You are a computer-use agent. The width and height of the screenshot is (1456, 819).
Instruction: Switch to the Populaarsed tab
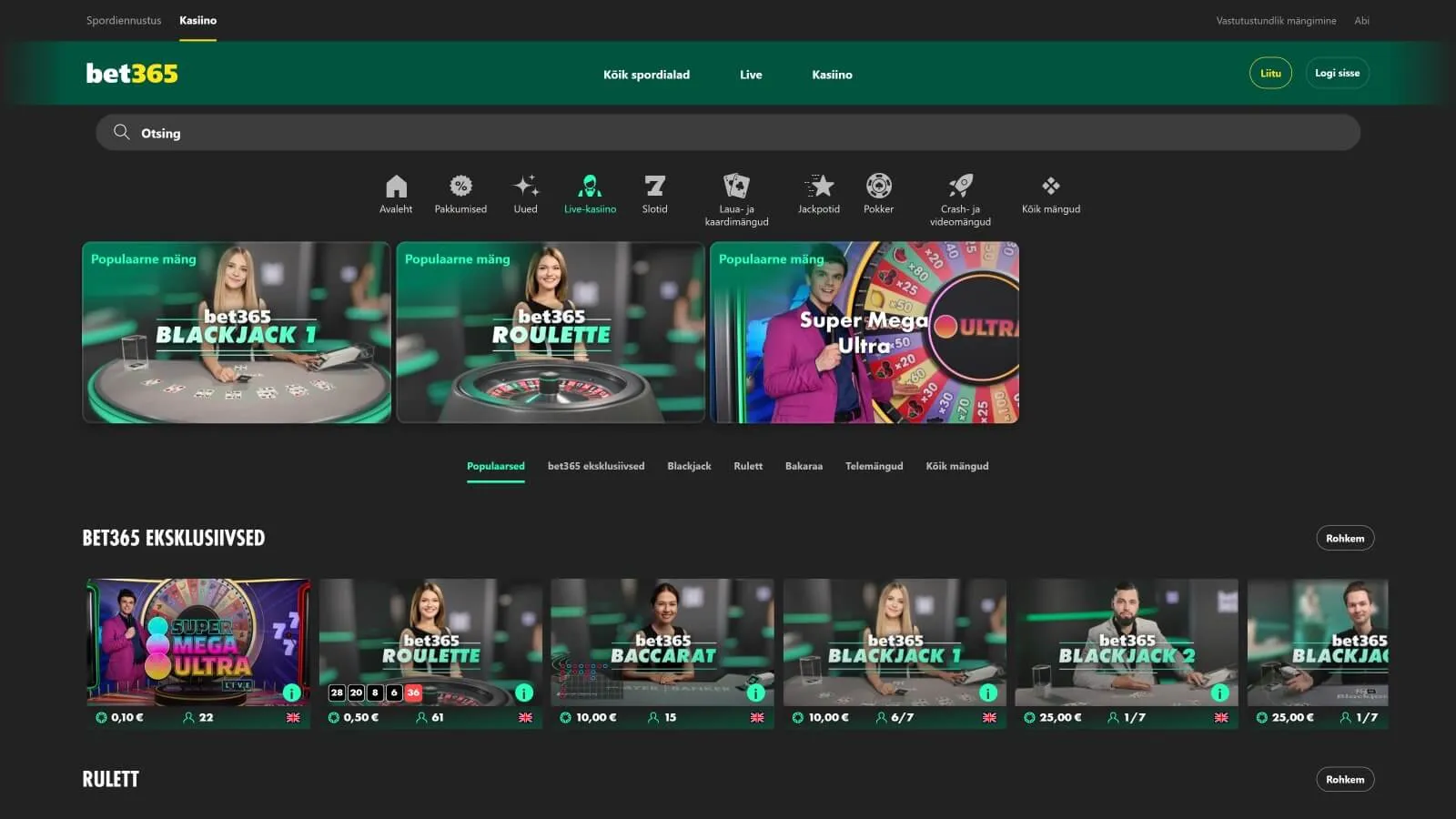pyautogui.click(x=496, y=466)
